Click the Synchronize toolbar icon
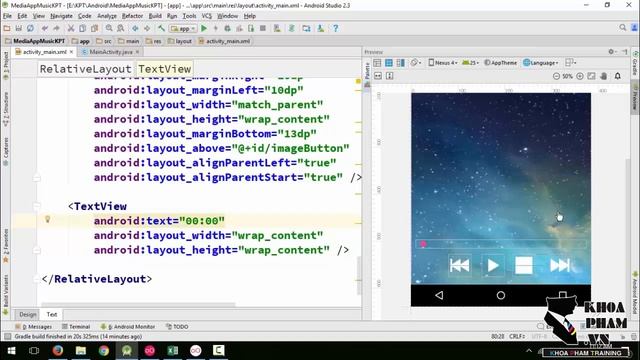Screen dimensions: 640x360 coord(30,28)
